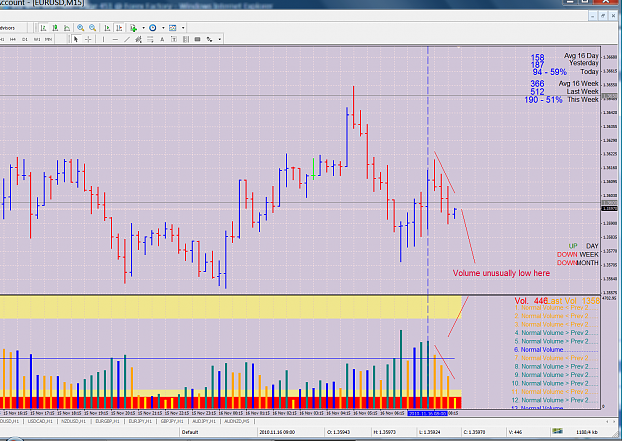Click the 'O: 1.35943' status bar field
Screen dimensions: 625x441
[x=336, y=432]
